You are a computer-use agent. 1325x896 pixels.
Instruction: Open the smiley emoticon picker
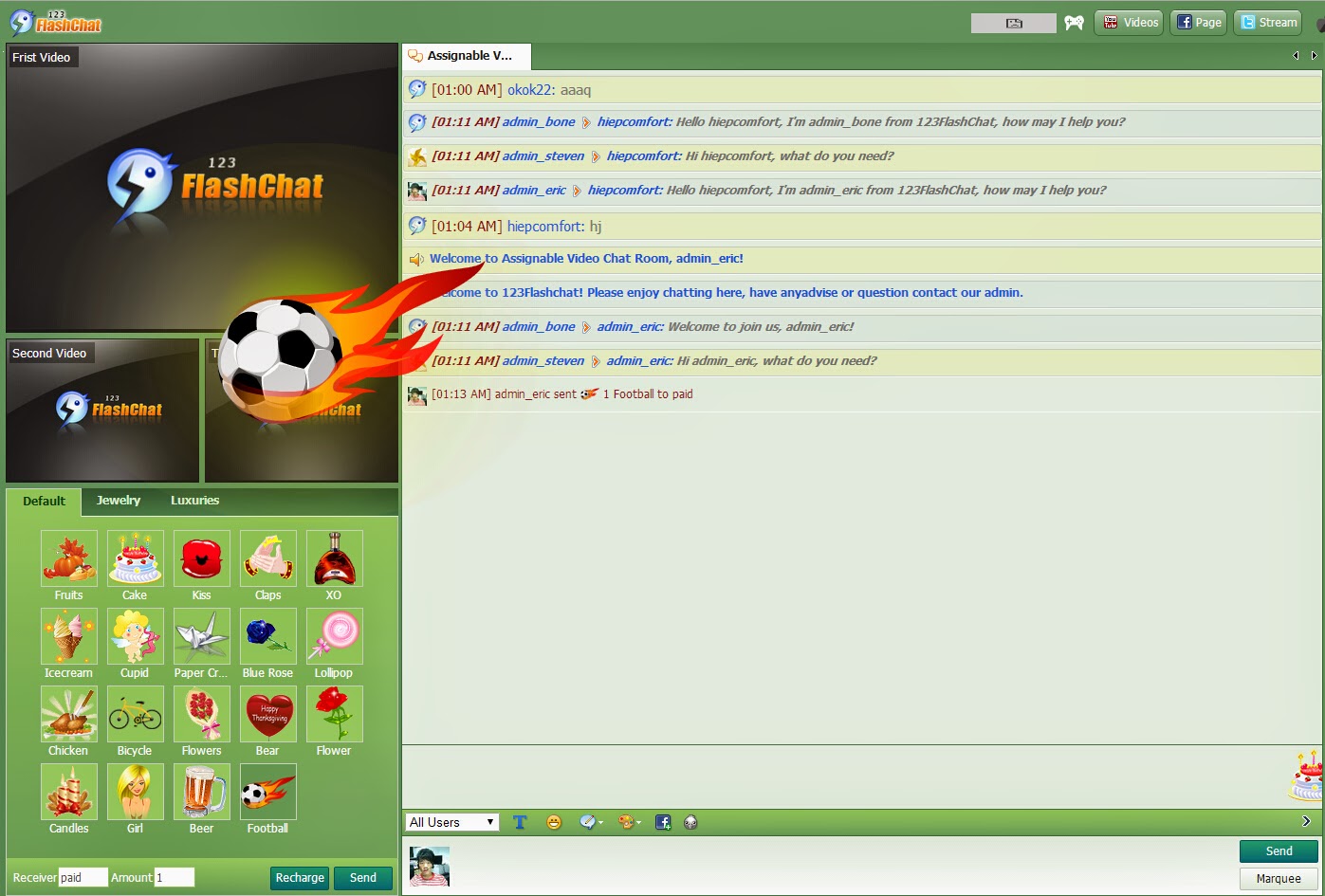click(x=554, y=822)
